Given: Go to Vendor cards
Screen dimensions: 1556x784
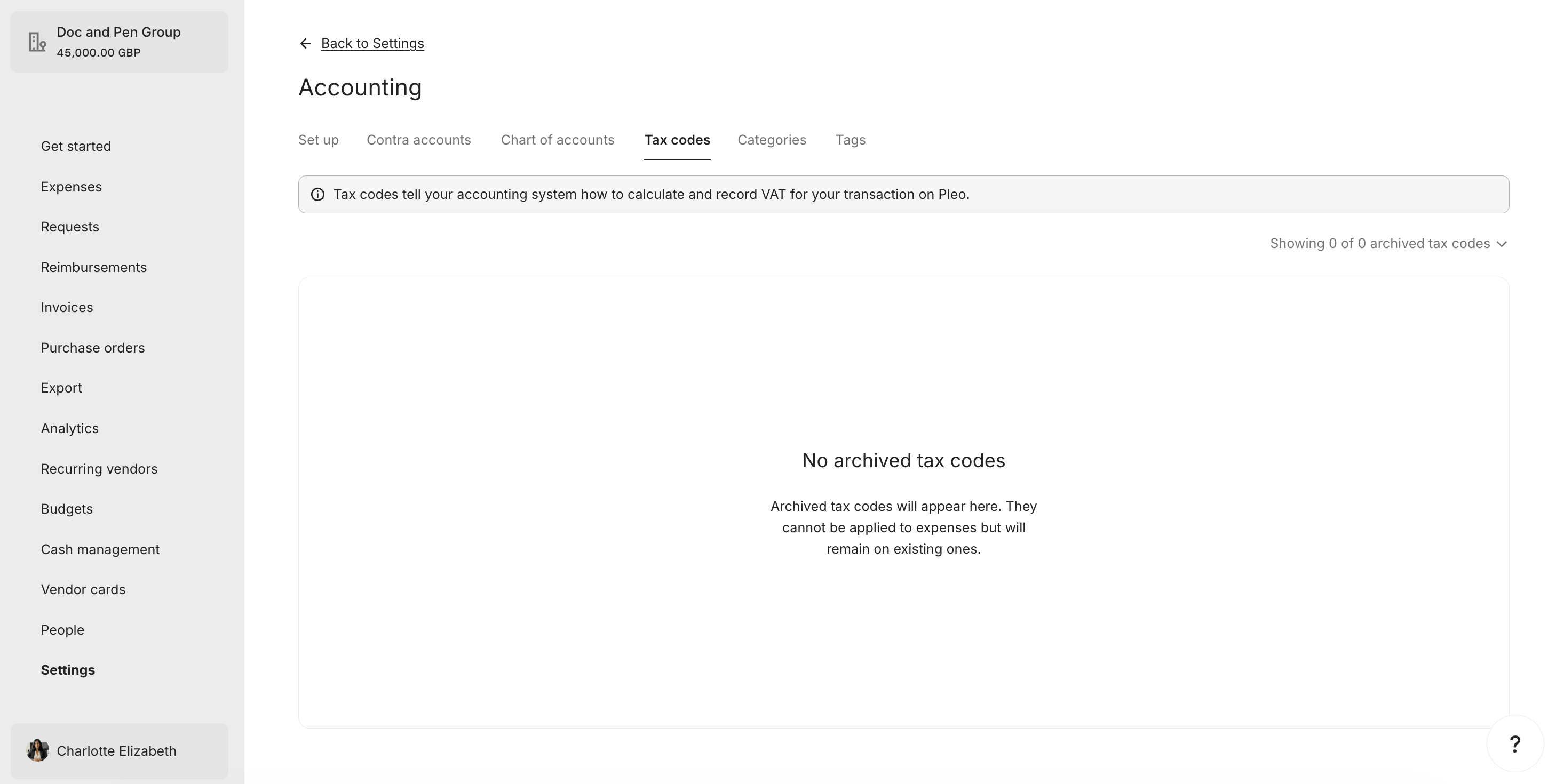Looking at the screenshot, I should pos(83,590).
